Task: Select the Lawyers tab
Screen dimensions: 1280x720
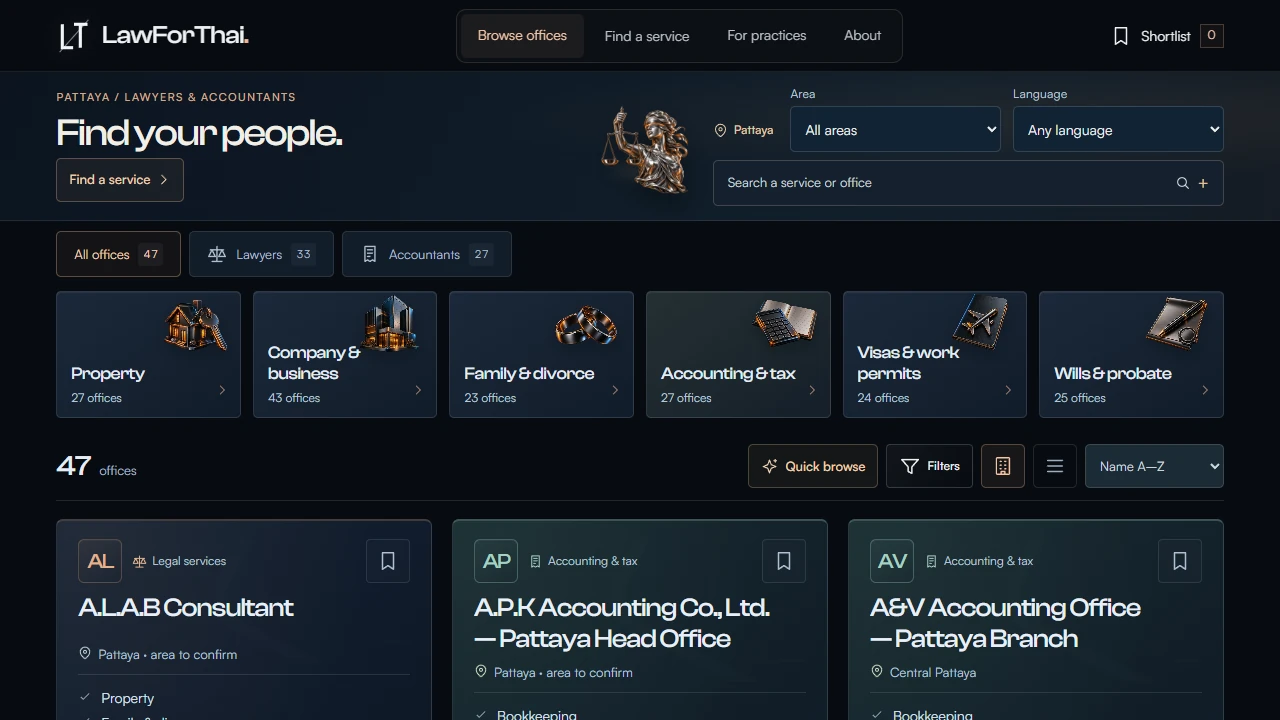Action: click(261, 254)
